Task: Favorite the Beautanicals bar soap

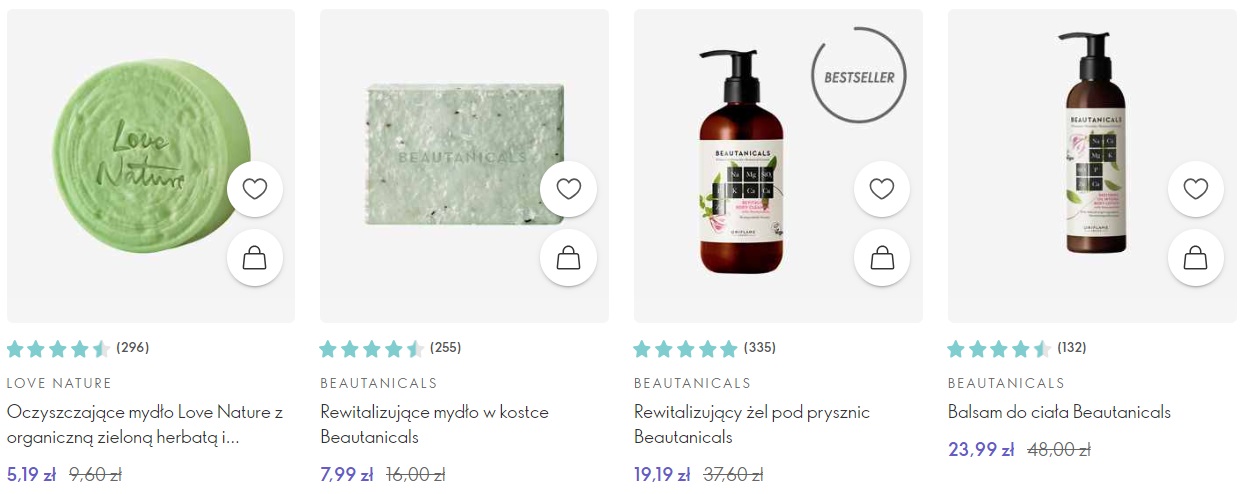Action: pyautogui.click(x=568, y=189)
